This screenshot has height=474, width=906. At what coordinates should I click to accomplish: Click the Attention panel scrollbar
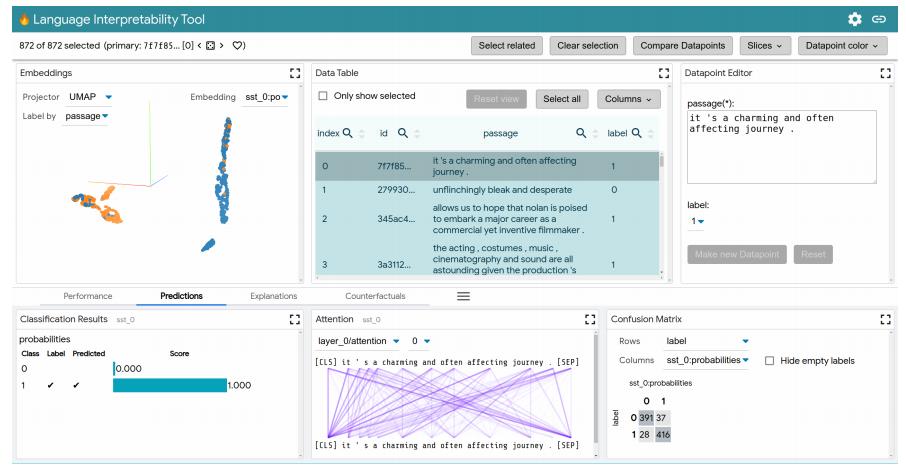[597, 387]
